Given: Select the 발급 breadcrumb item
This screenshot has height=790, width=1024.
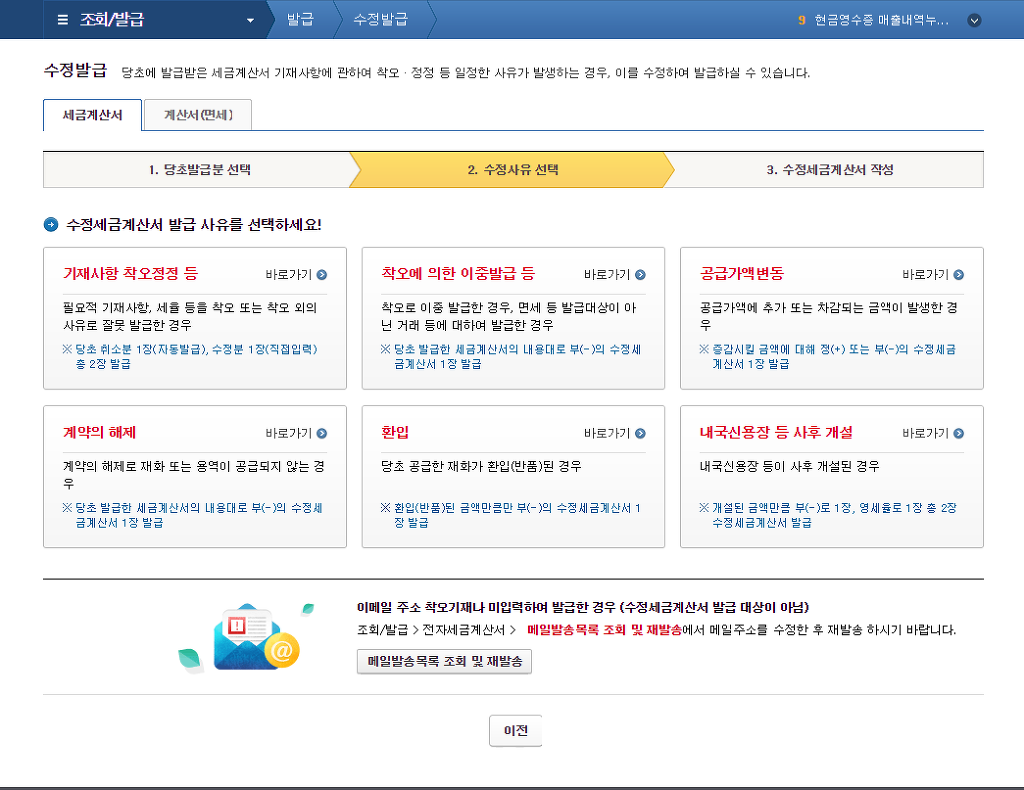Looking at the screenshot, I should point(300,20).
